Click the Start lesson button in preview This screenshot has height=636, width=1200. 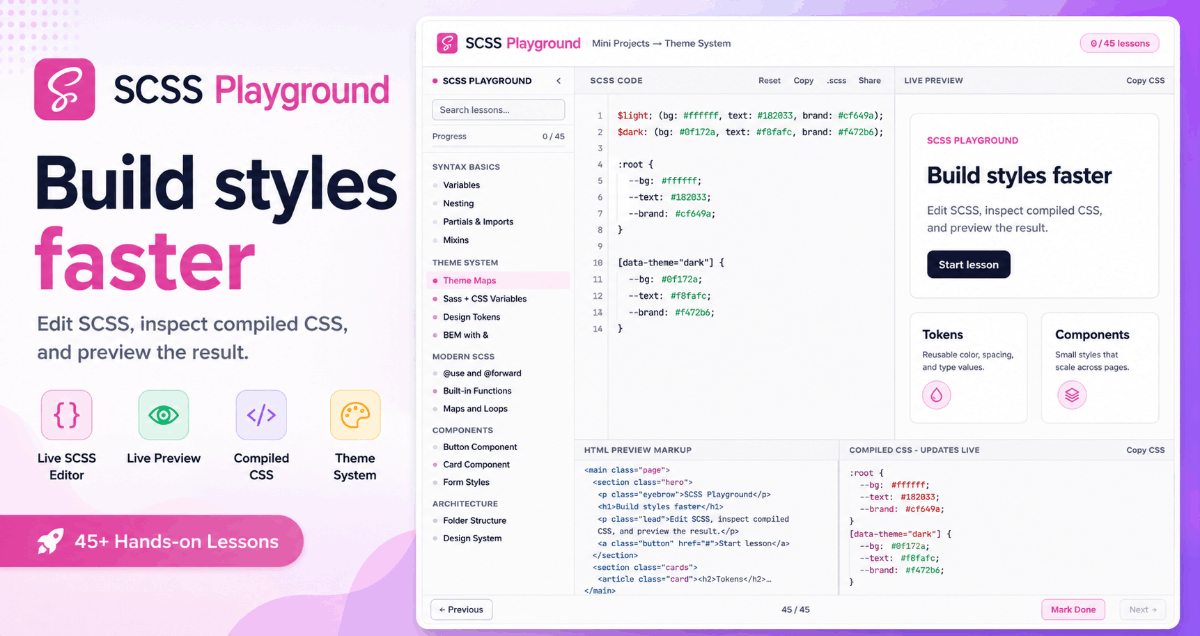[x=968, y=265]
